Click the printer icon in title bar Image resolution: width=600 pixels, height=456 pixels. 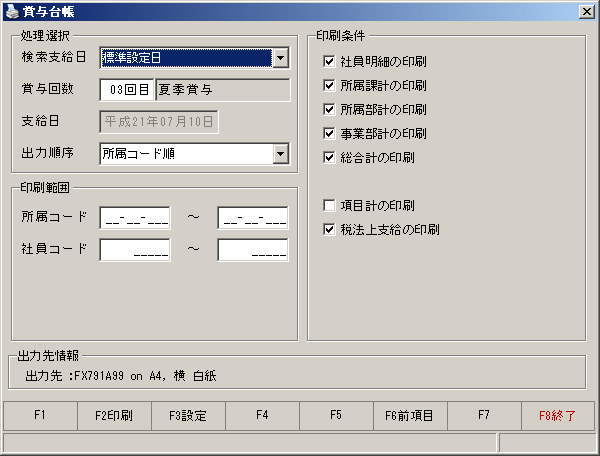tap(13, 11)
